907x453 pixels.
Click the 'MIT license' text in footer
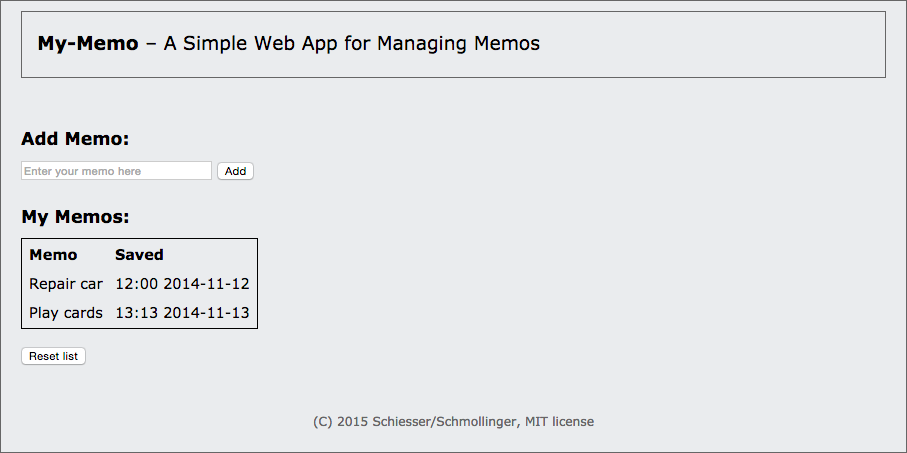(x=559, y=422)
